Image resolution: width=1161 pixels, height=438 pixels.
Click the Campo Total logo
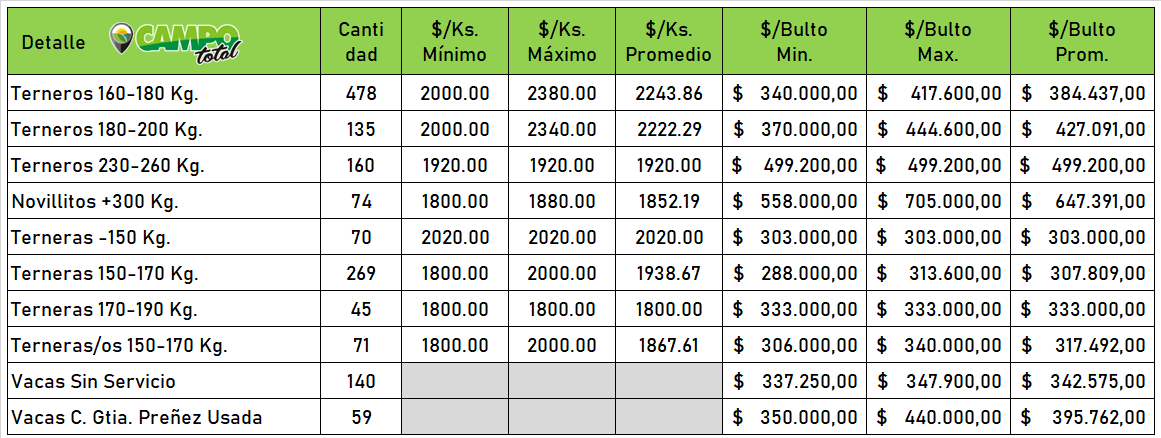pos(176,41)
